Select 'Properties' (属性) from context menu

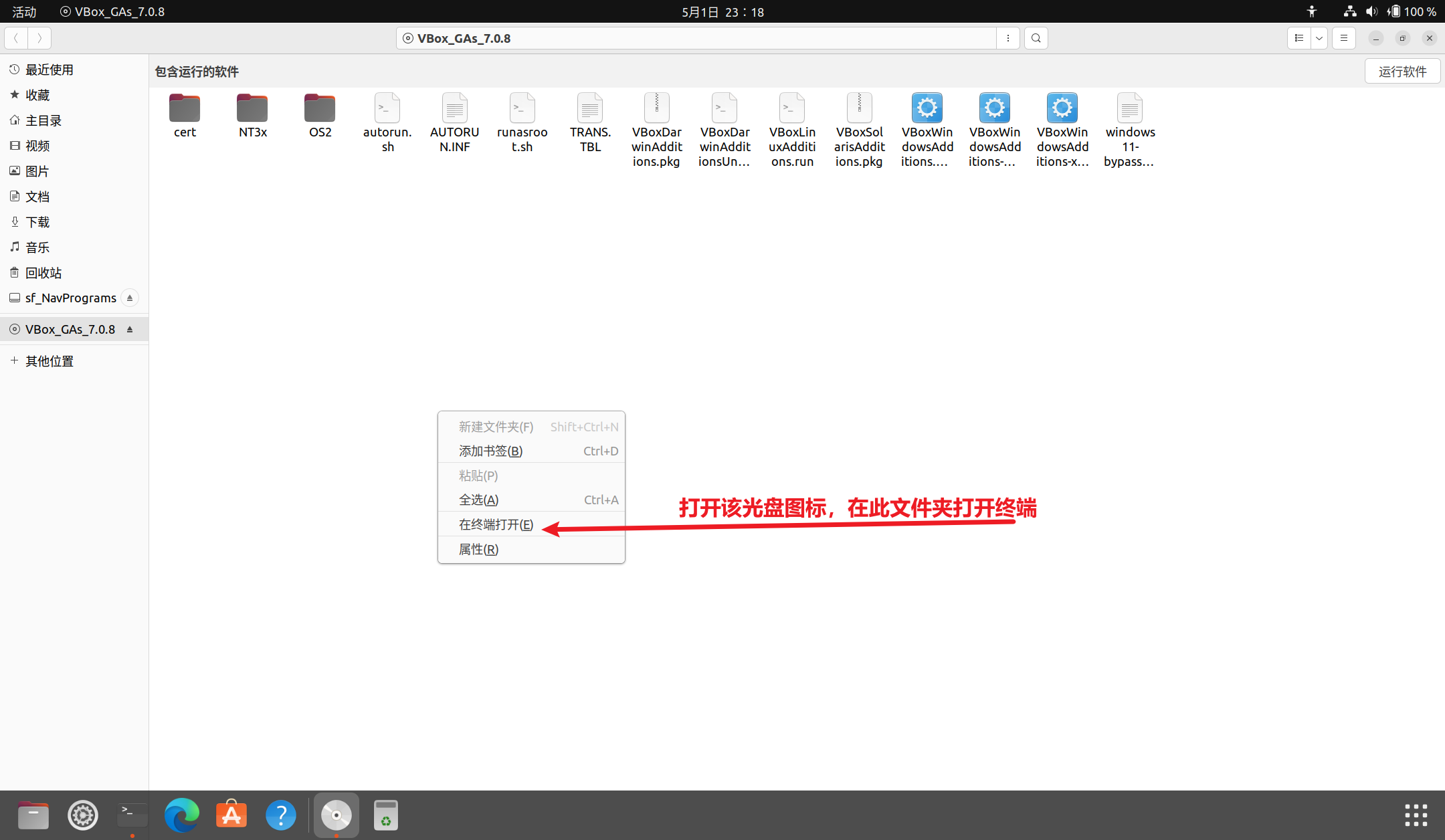[478, 549]
